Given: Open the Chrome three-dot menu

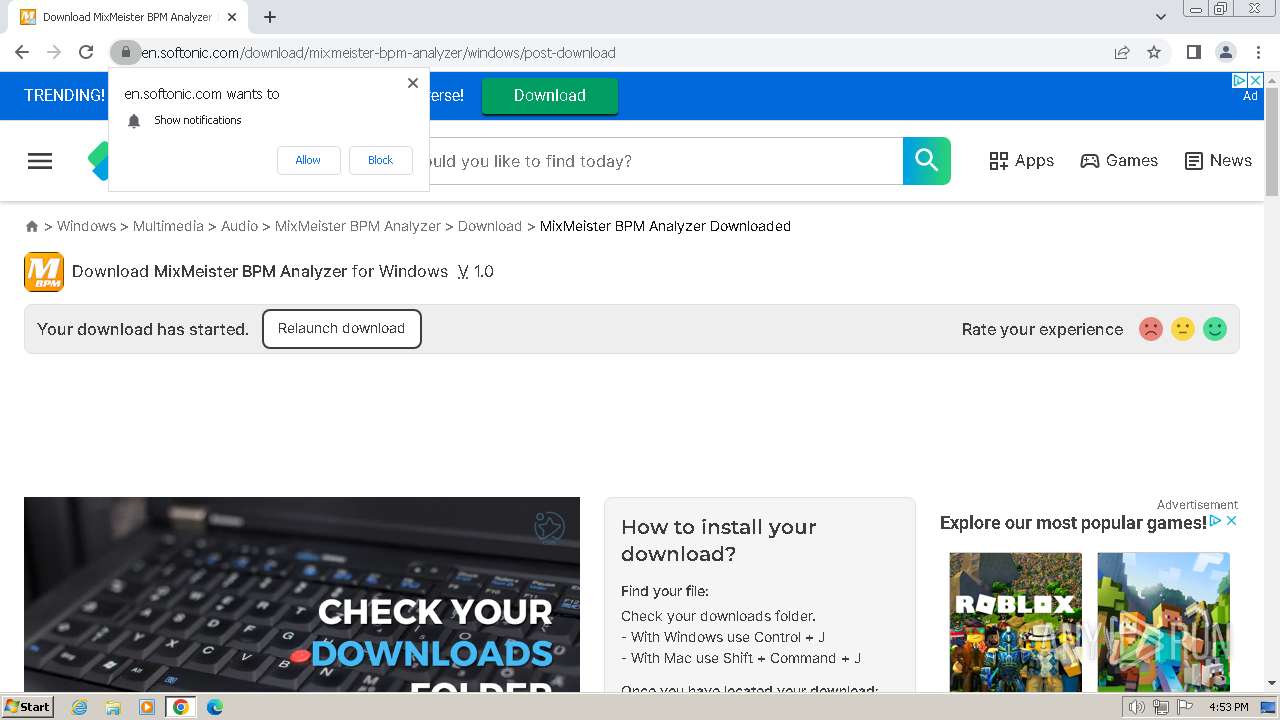Looking at the screenshot, I should (x=1258, y=53).
